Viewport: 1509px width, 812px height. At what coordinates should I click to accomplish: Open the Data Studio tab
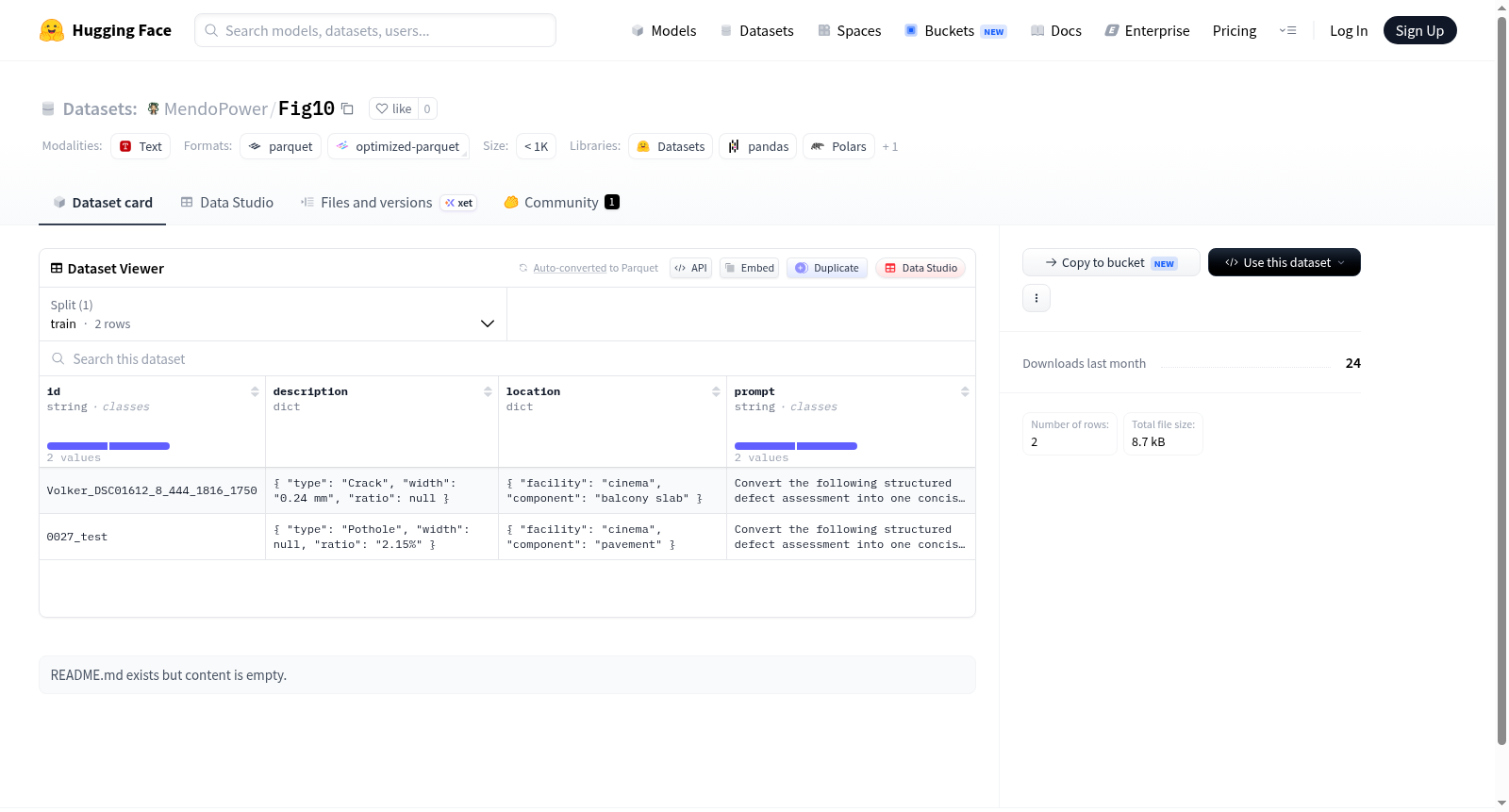click(227, 202)
